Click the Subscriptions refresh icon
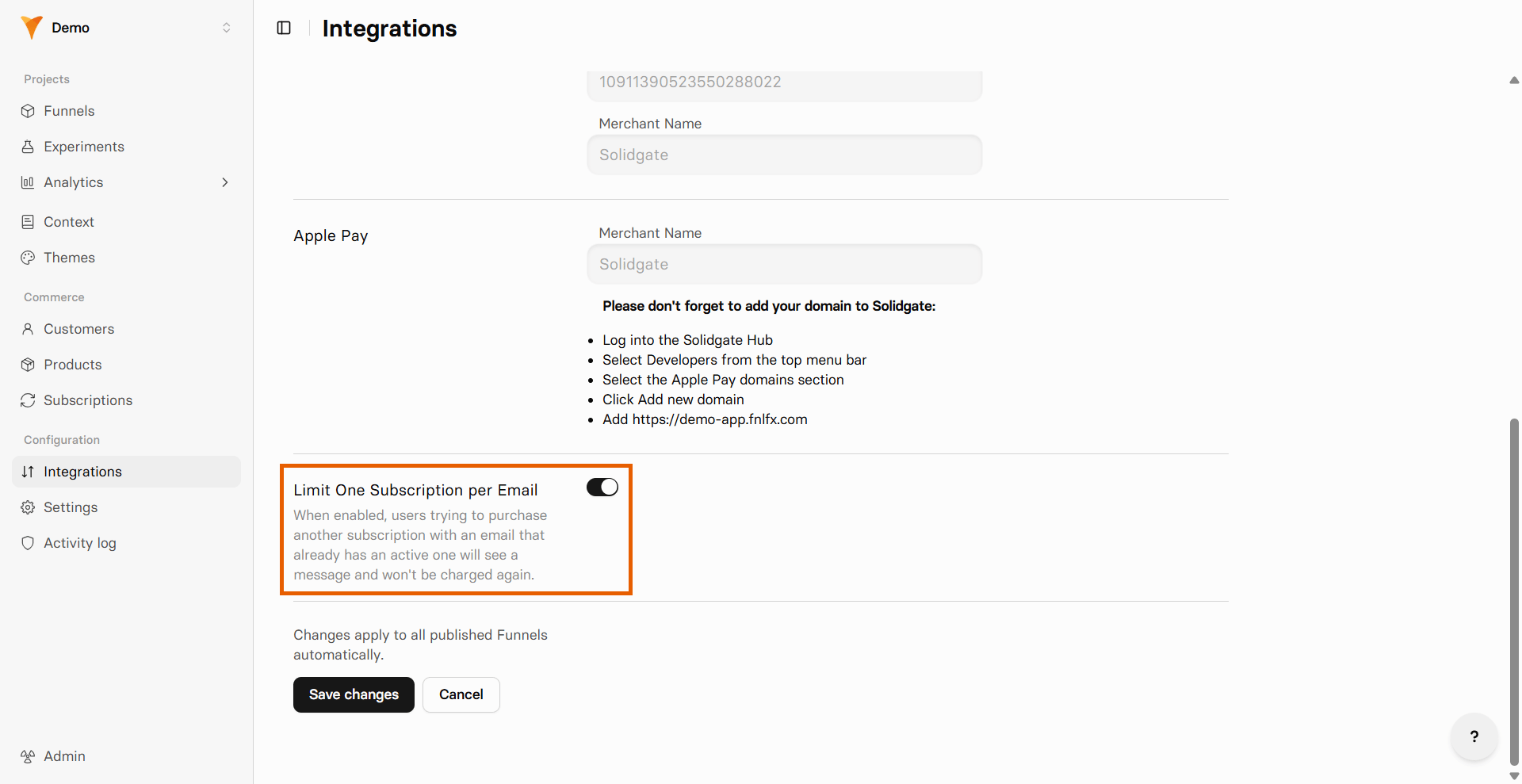1522x784 pixels. 28,400
